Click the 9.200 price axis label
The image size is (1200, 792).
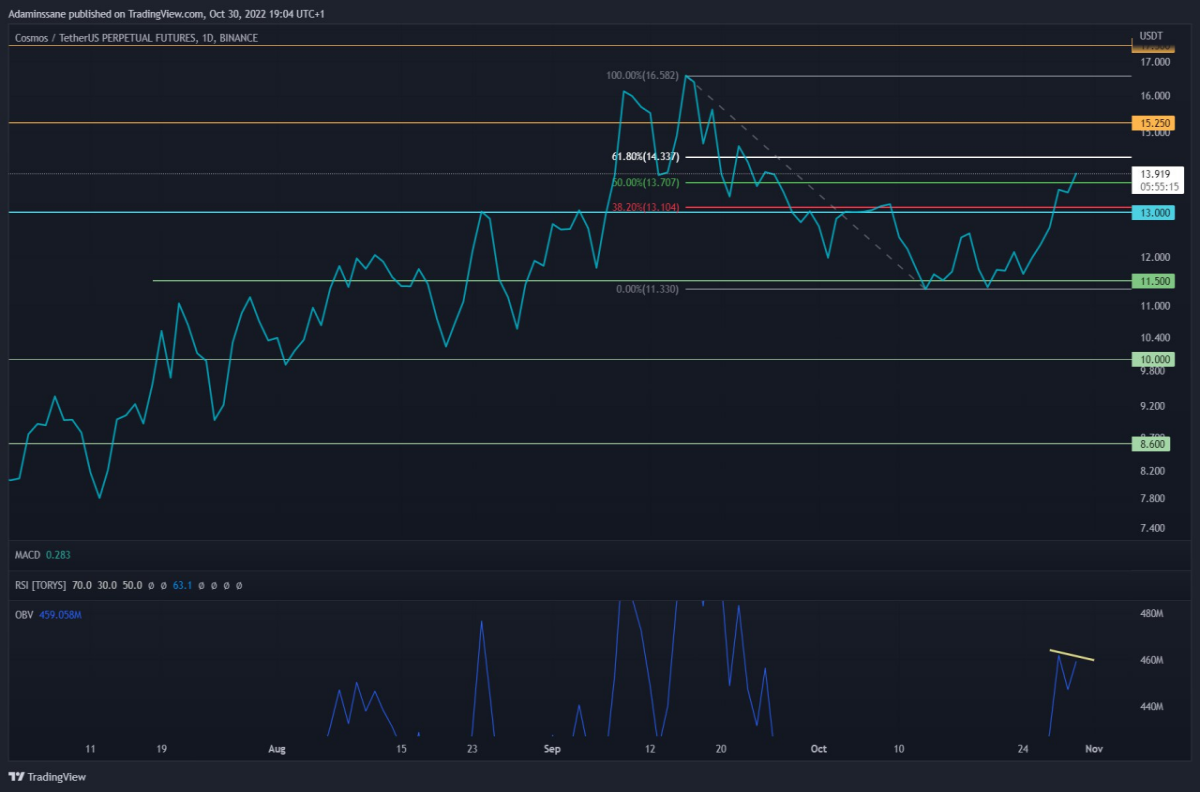pos(1155,407)
